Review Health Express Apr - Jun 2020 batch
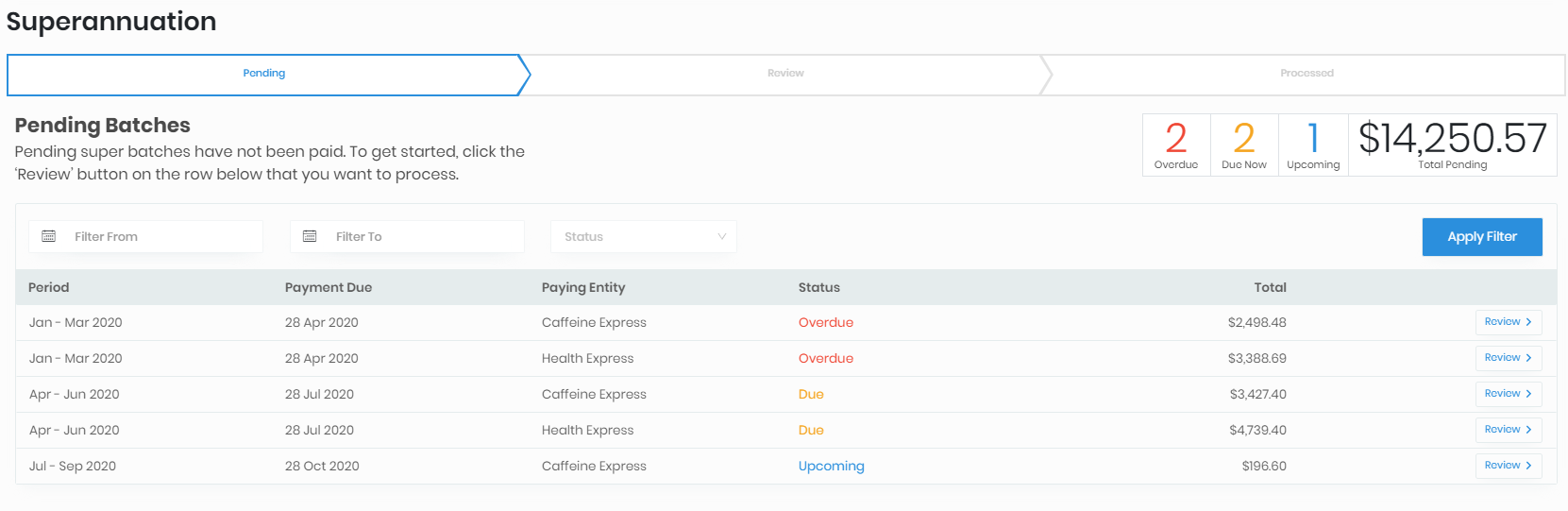This screenshot has height=511, width=1568. [1508, 430]
